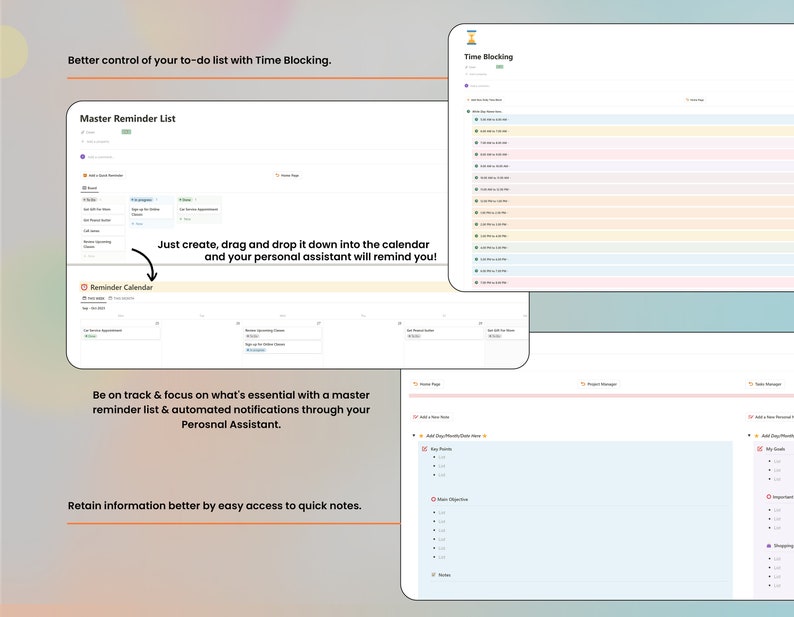Screen dimensions: 794x617
Task: Switch to THIS WEEK calendar tab
Action: [94, 298]
